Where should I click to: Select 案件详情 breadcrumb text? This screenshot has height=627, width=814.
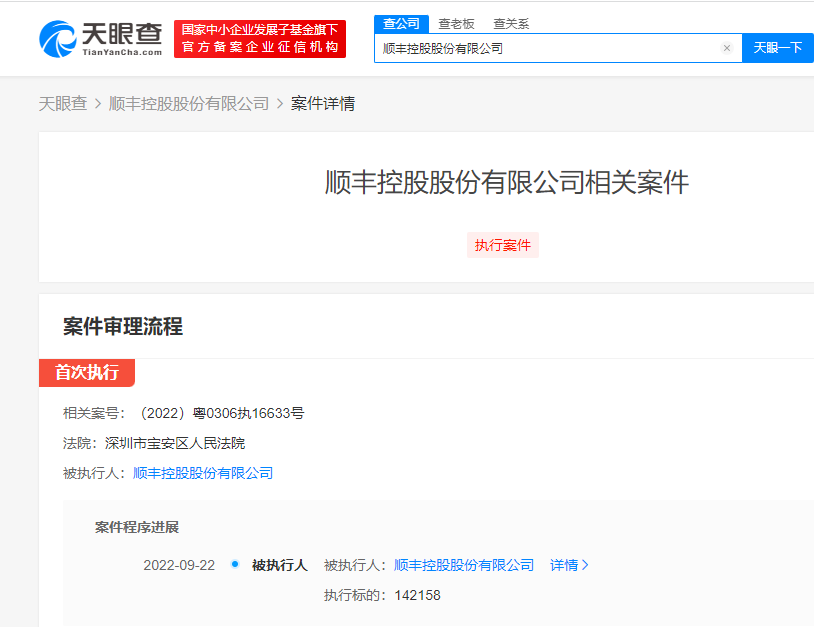coord(323,103)
